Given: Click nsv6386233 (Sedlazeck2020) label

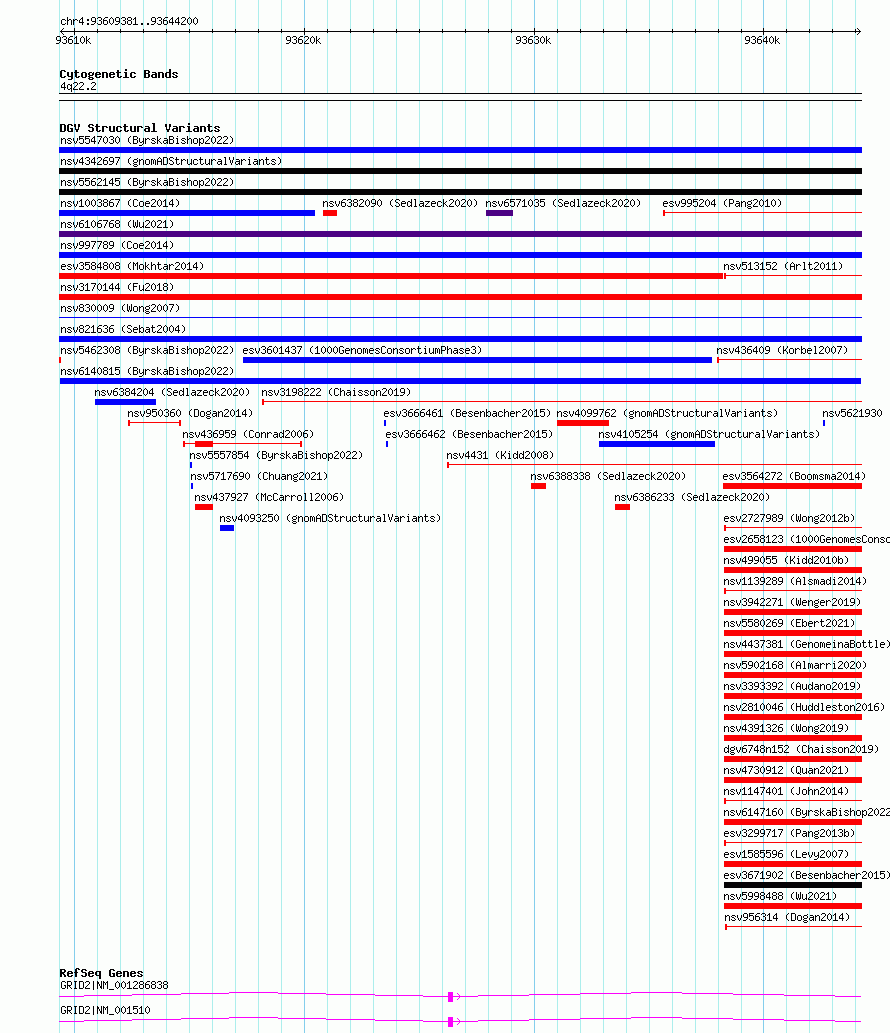Looking at the screenshot, I should point(692,499).
